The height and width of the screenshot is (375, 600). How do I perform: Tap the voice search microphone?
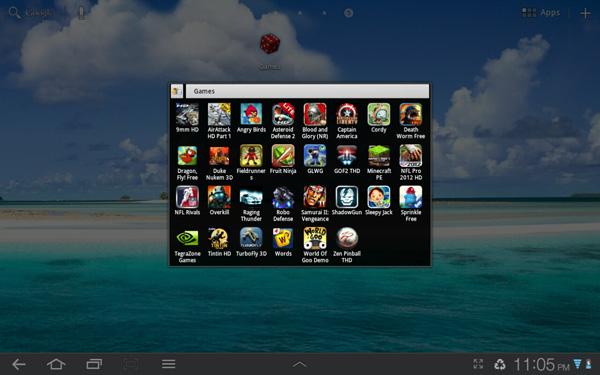(81, 13)
